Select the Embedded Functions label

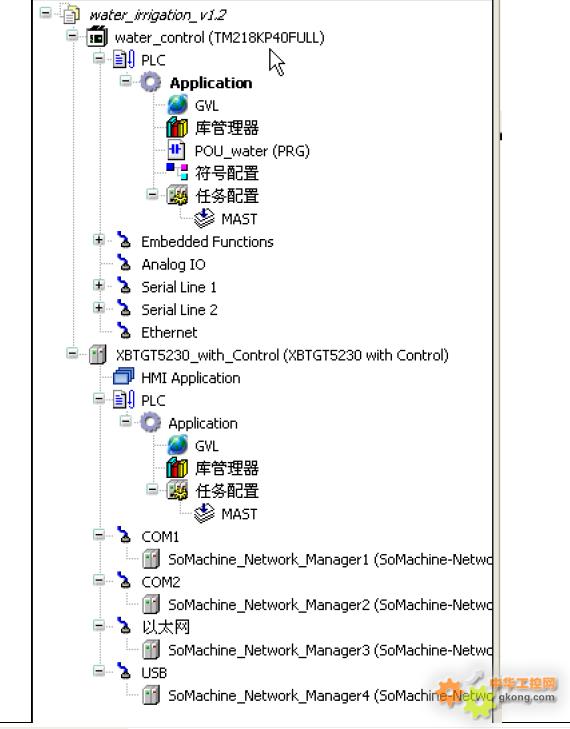(x=207, y=242)
